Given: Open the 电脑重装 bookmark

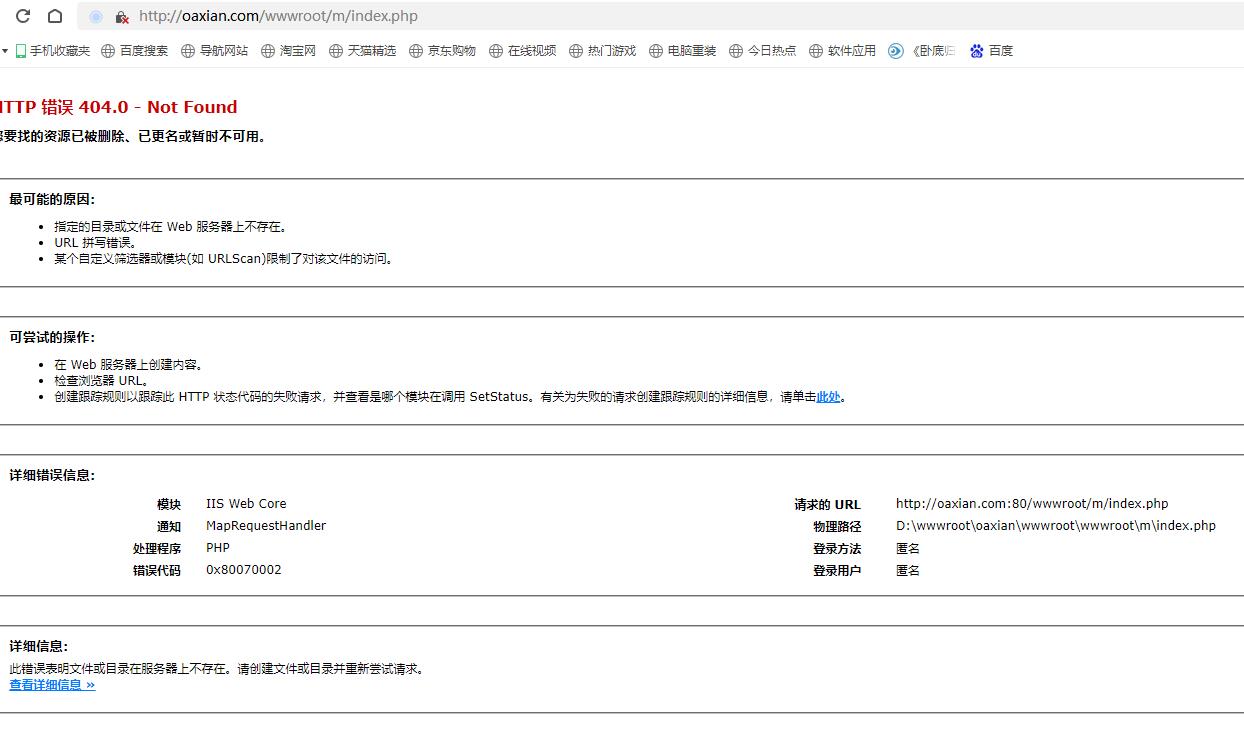Looking at the screenshot, I should (682, 51).
